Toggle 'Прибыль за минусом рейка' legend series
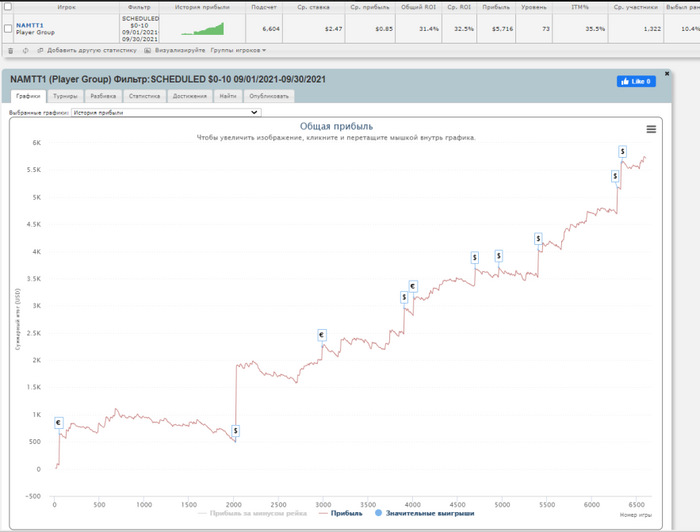This screenshot has height=532, width=700. click(x=252, y=513)
